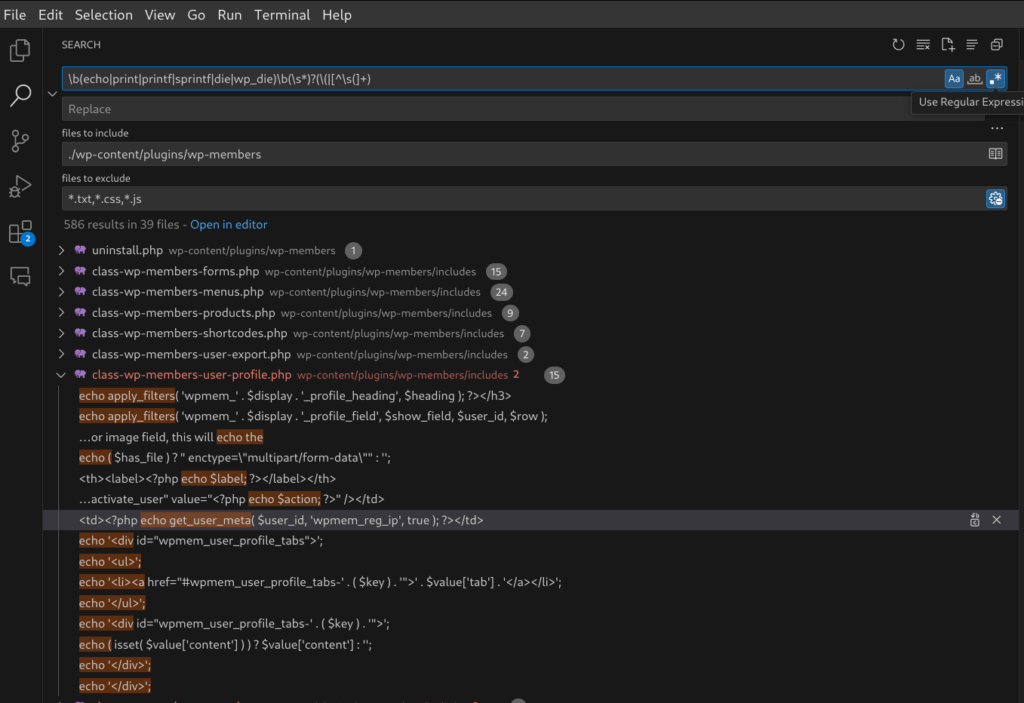This screenshot has height=703, width=1024.
Task: Refresh the search results
Action: pyautogui.click(x=898, y=44)
